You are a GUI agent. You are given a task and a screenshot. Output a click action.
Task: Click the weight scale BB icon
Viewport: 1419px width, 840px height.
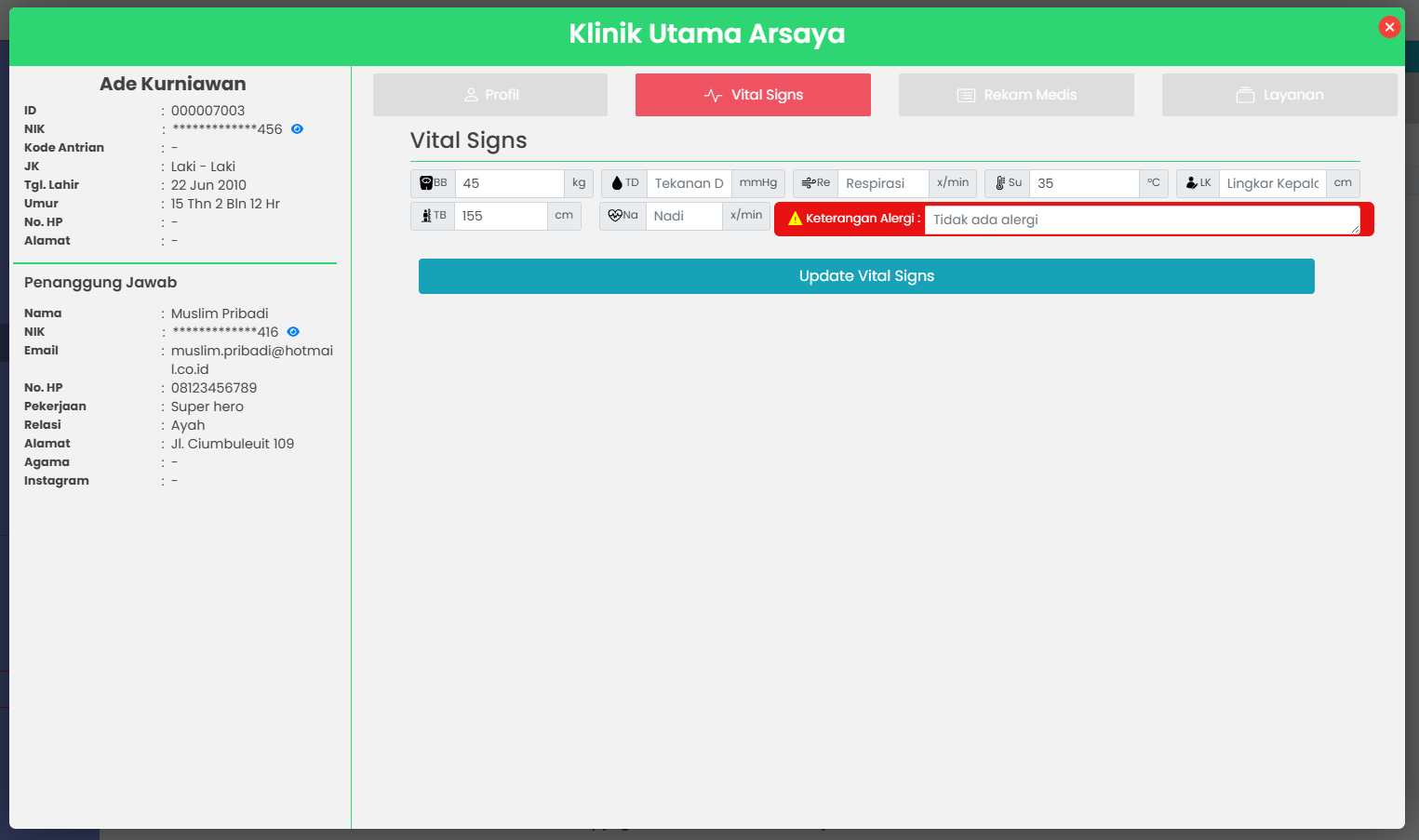[x=426, y=183]
